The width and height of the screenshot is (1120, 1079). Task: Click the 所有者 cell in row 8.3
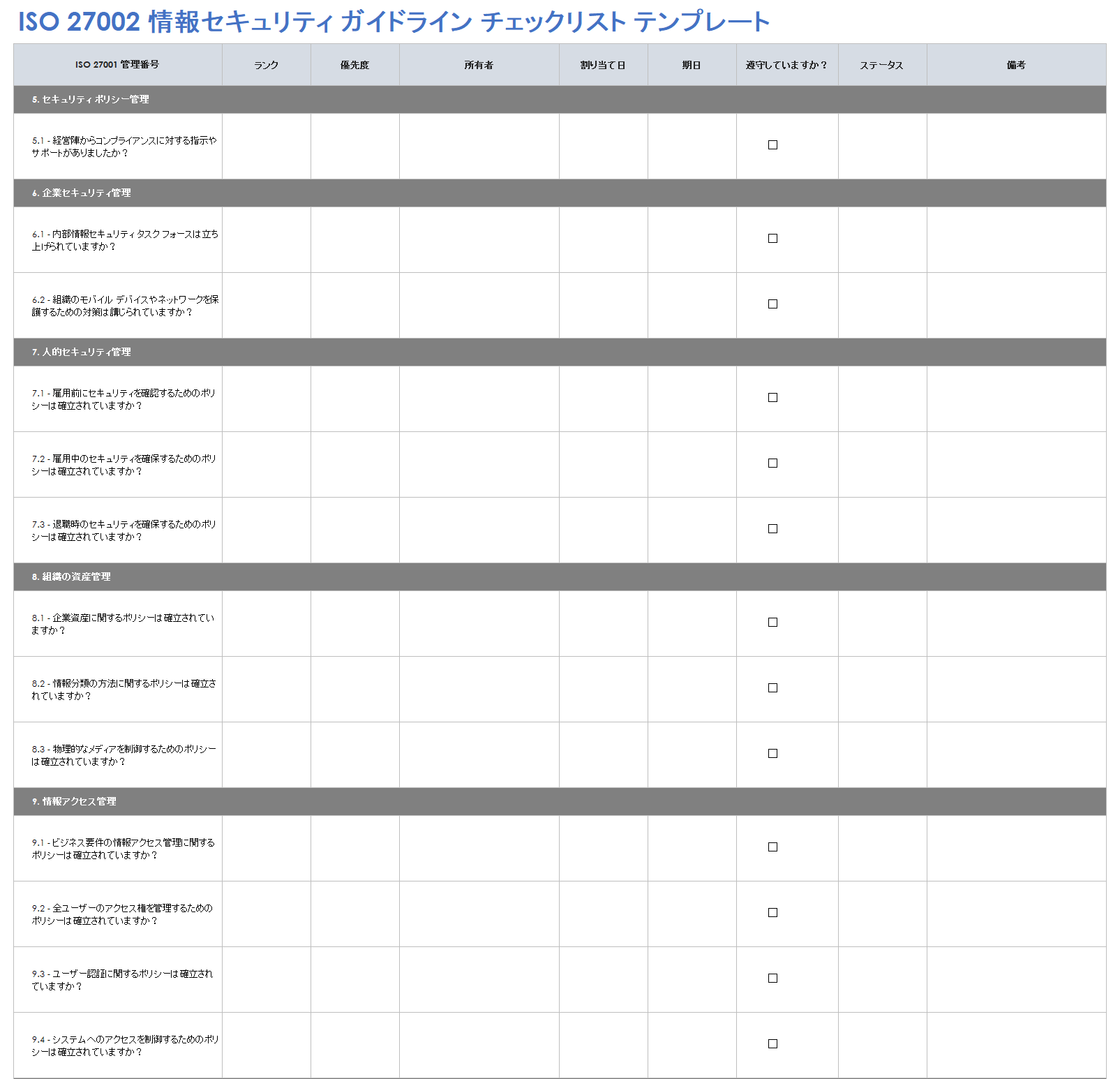pos(479,755)
